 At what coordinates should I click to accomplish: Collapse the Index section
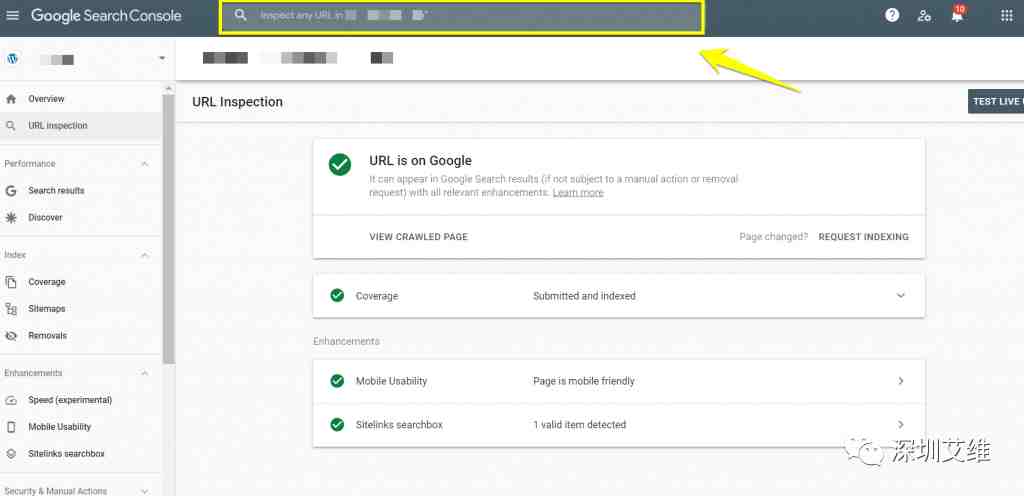click(x=144, y=255)
